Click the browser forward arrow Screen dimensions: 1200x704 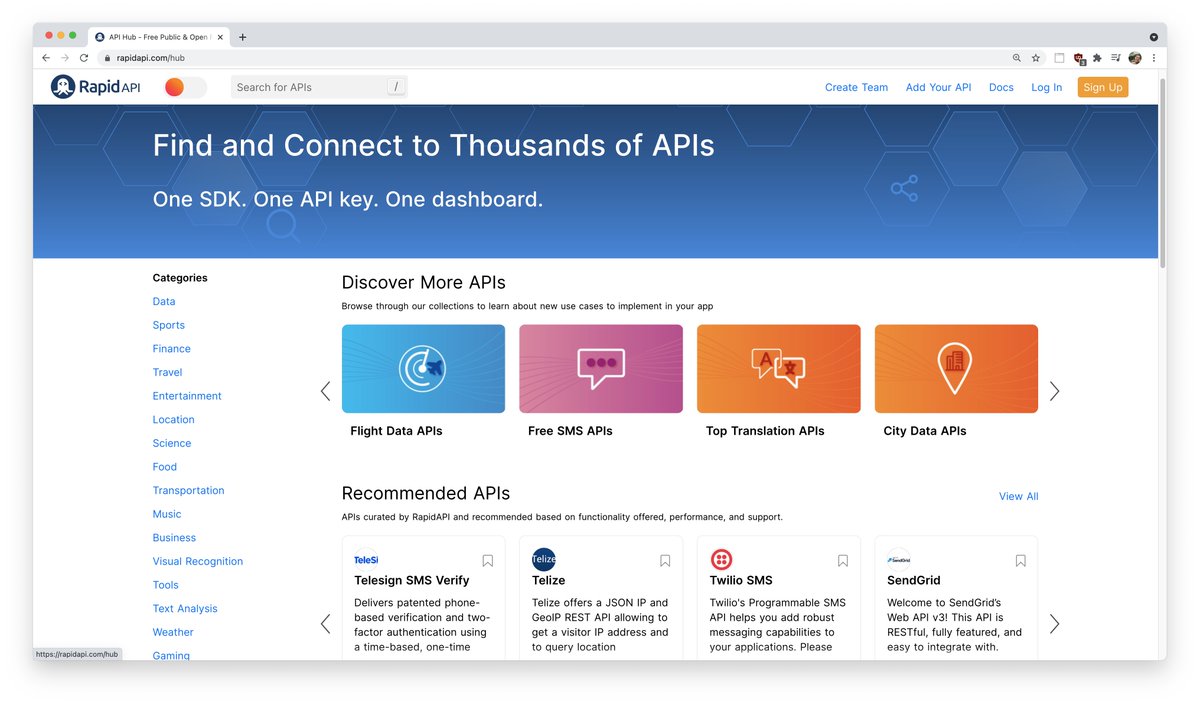(x=65, y=58)
